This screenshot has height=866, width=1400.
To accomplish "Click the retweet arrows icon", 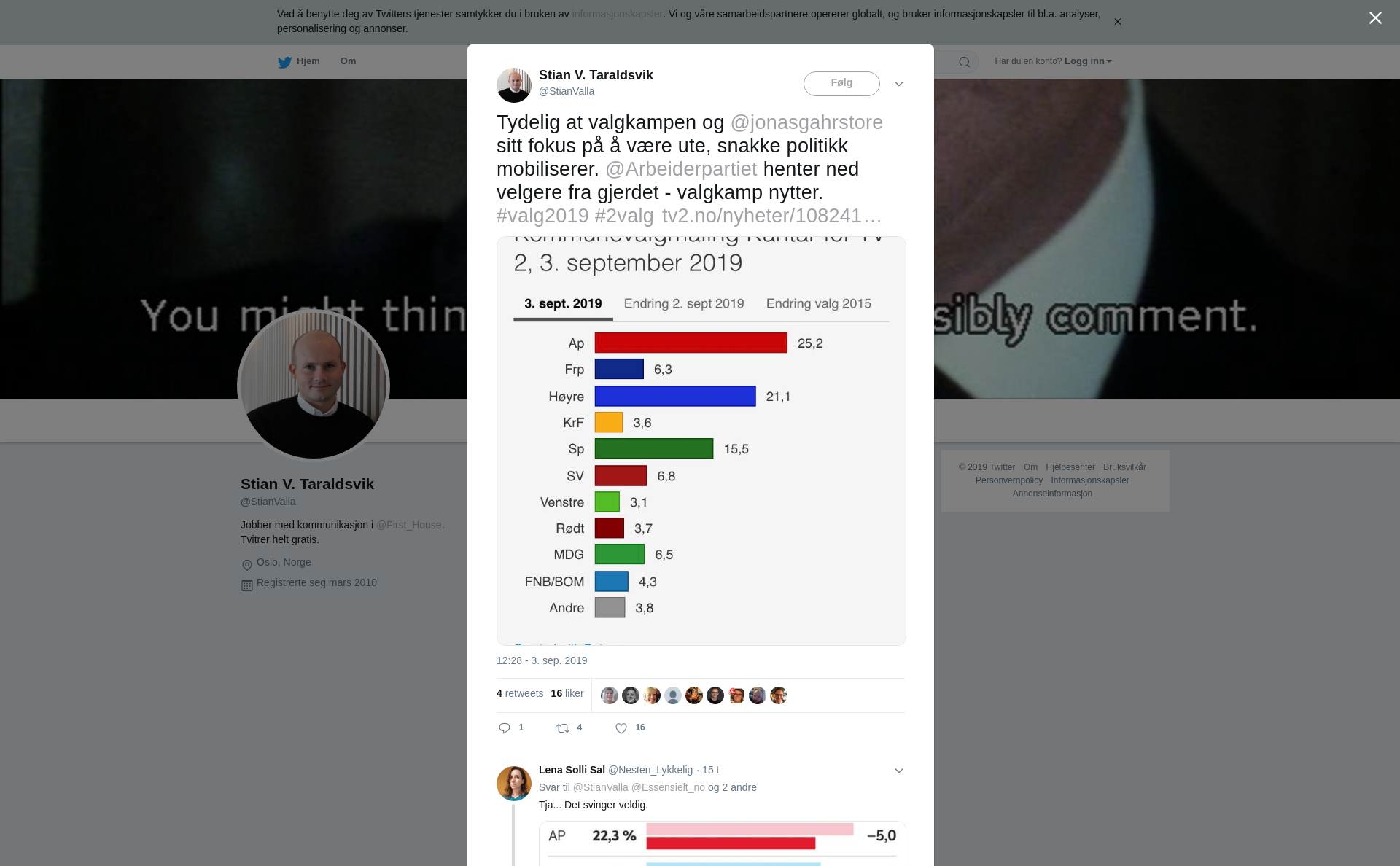I will pyautogui.click(x=563, y=728).
